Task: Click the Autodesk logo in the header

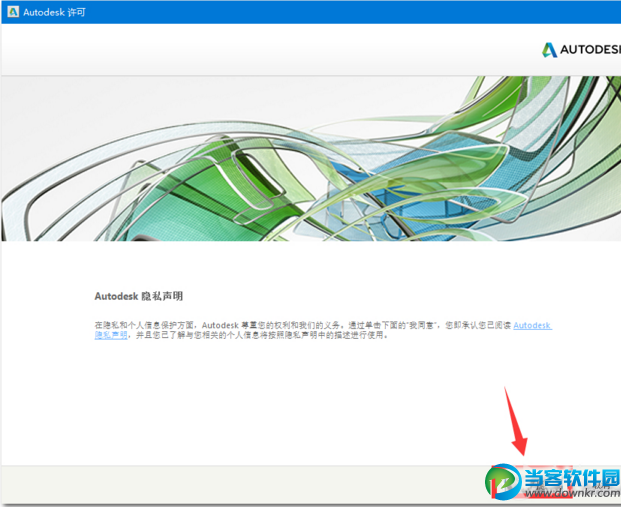Action: point(581,50)
